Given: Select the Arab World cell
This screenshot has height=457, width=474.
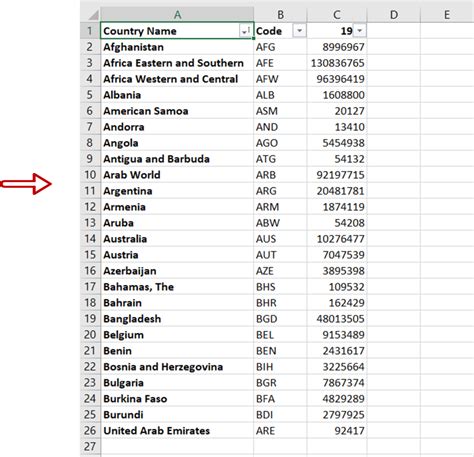Looking at the screenshot, I should click(177, 175).
